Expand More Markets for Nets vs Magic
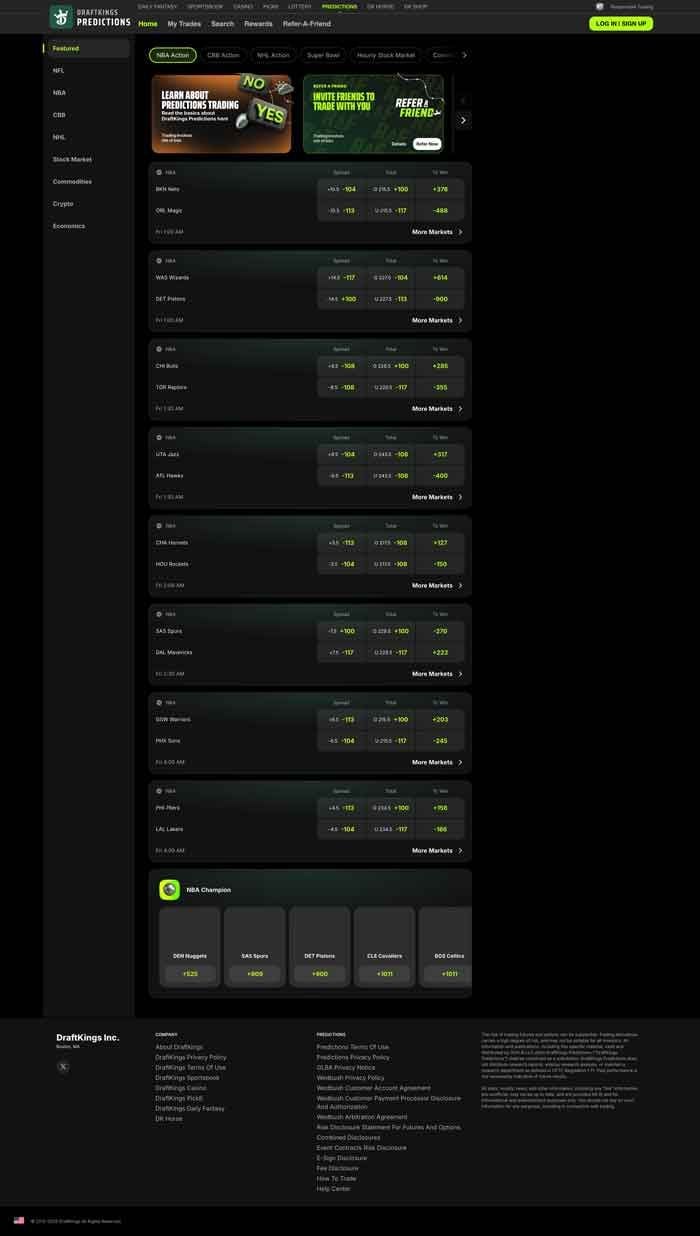Image resolution: width=700 pixels, height=1236 pixels. pyautogui.click(x=437, y=232)
